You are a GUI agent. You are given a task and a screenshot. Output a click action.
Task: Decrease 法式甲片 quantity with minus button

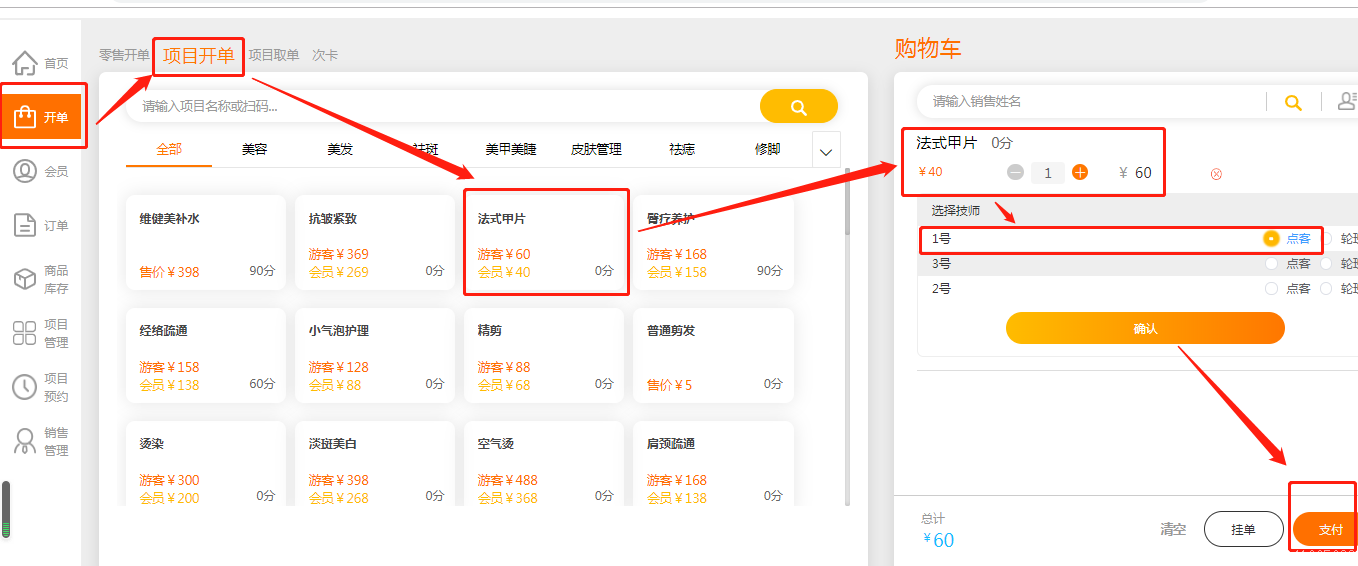(x=1015, y=172)
